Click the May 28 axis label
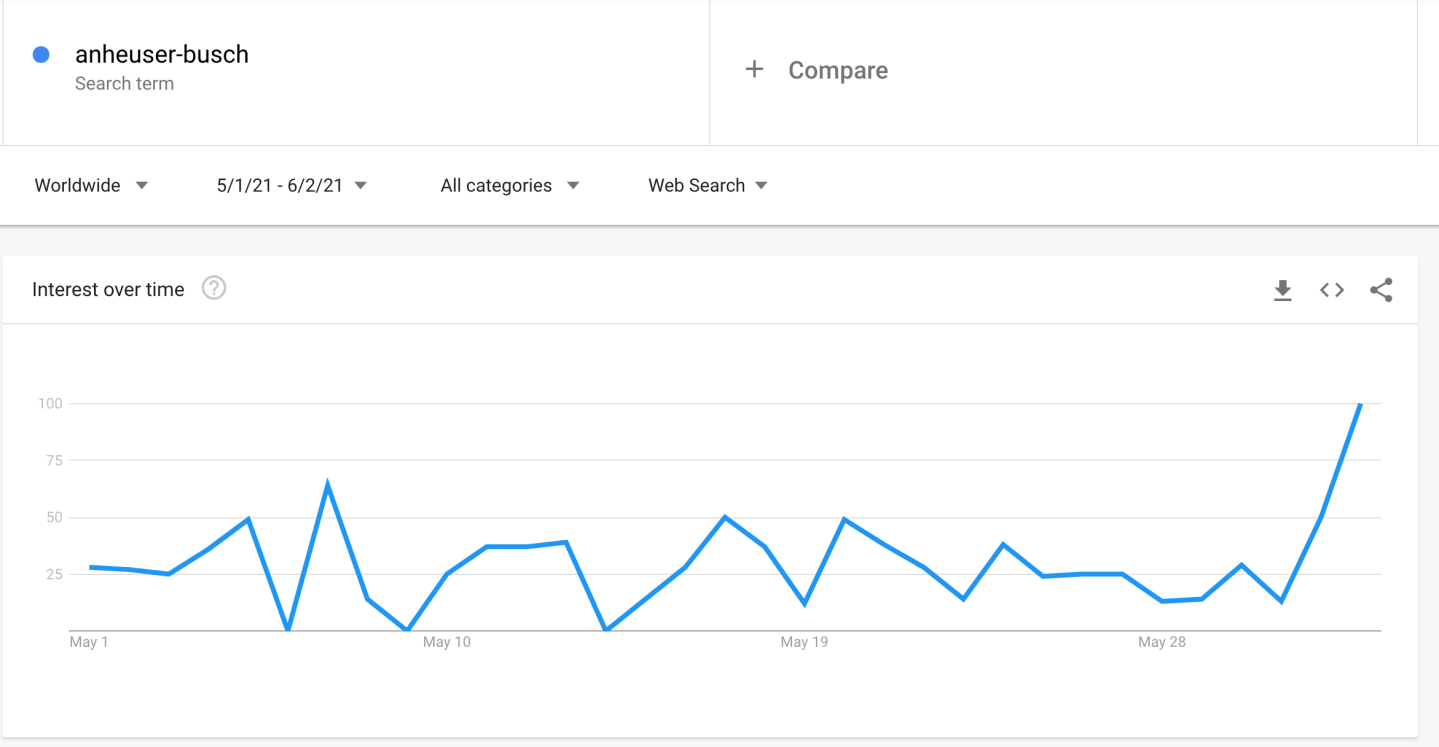This screenshot has width=1439, height=747. click(1161, 642)
